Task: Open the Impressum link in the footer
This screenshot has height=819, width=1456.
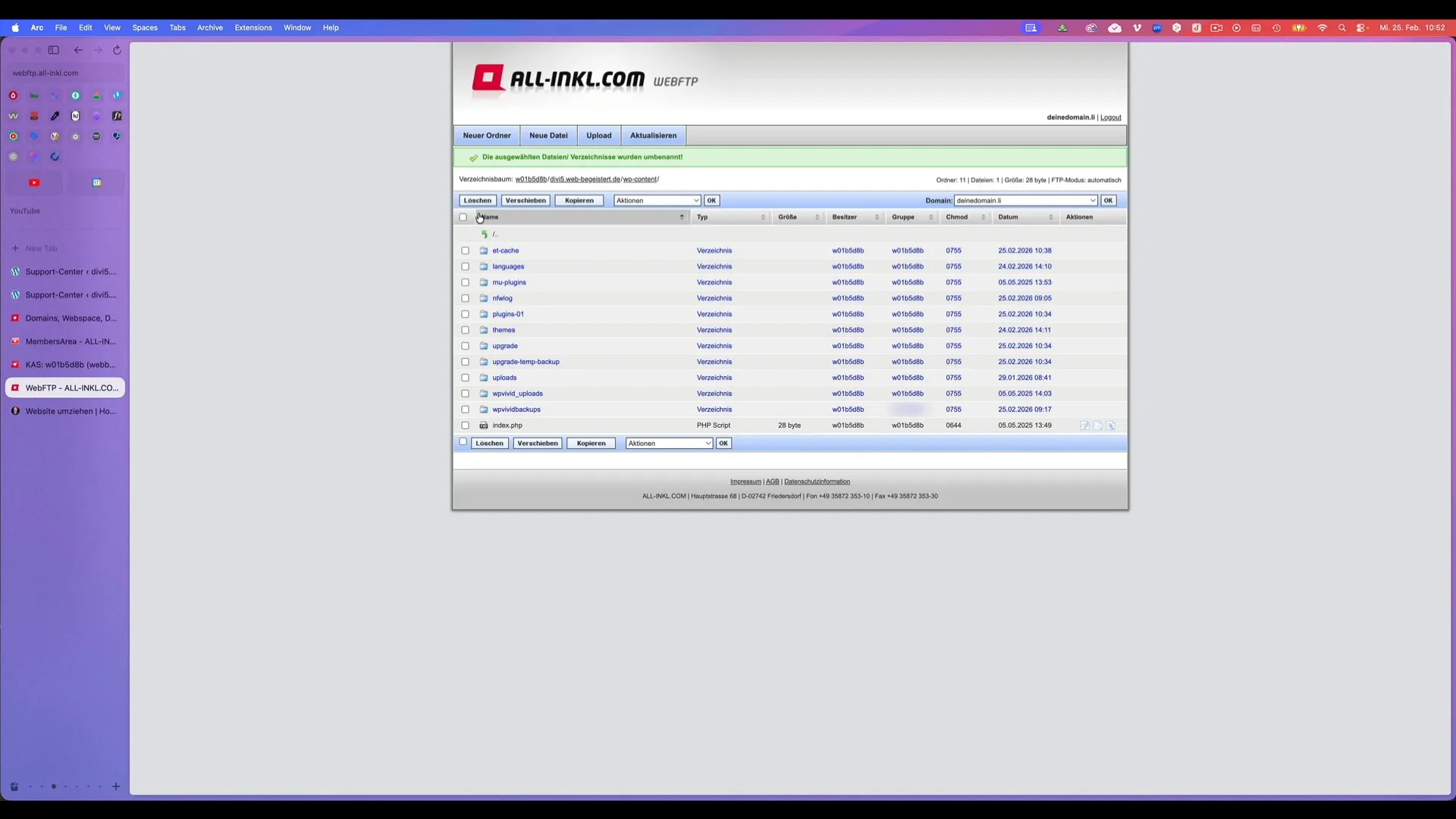Action: click(x=745, y=481)
